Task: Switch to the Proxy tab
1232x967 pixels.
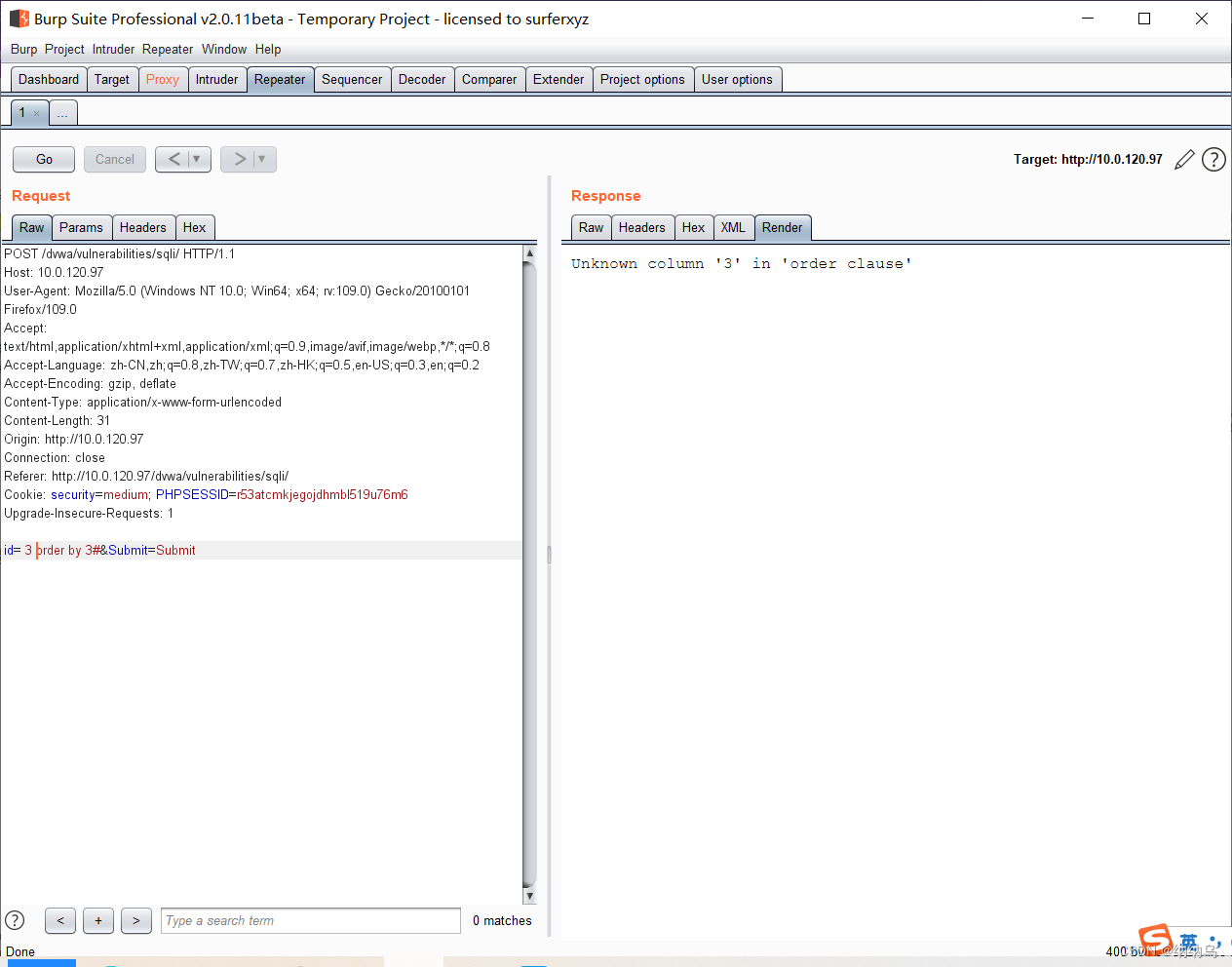Action: click(163, 80)
